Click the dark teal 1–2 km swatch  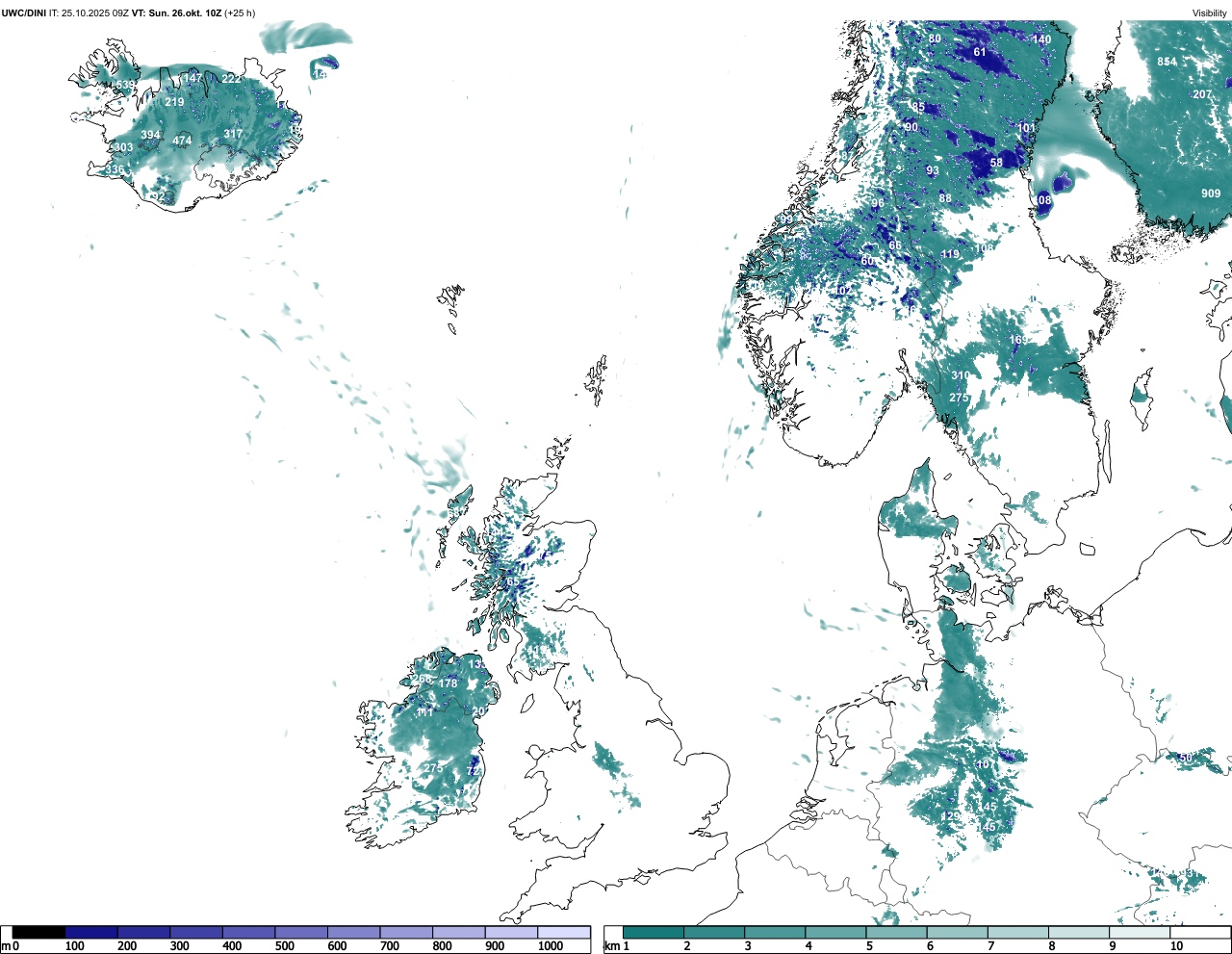[x=654, y=932]
